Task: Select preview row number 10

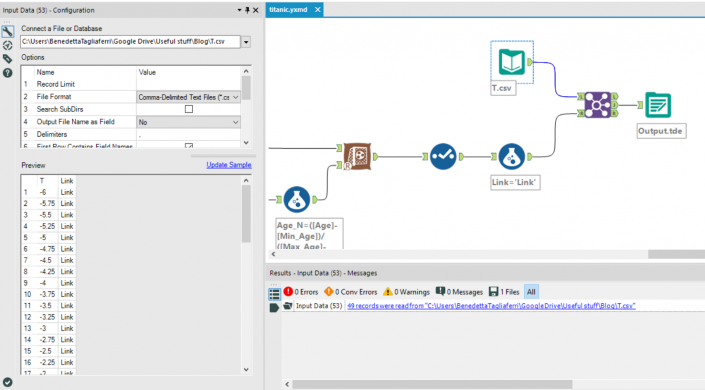Action: pos(28,294)
